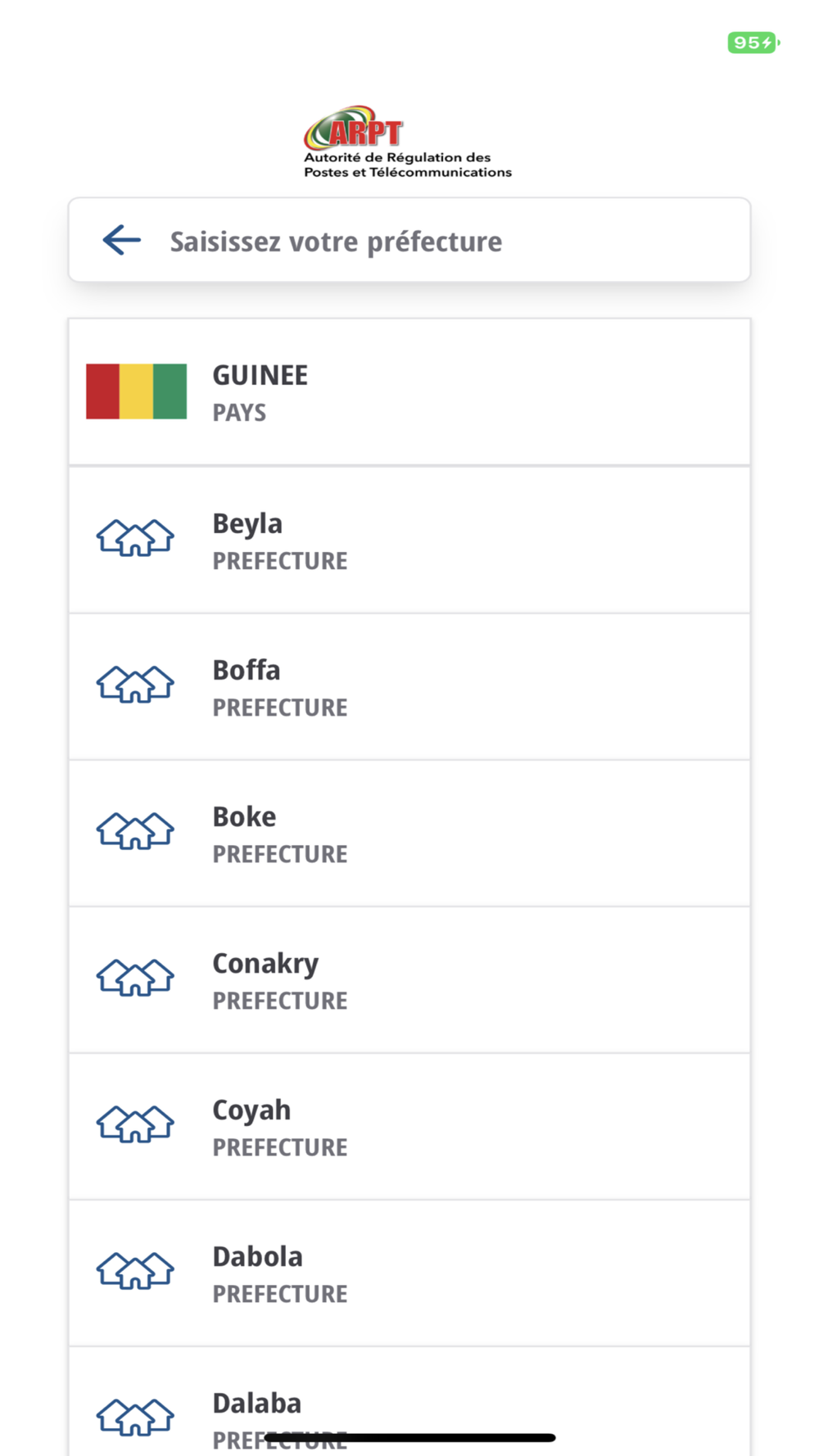Select the Boffa prefecture row

tap(409, 686)
